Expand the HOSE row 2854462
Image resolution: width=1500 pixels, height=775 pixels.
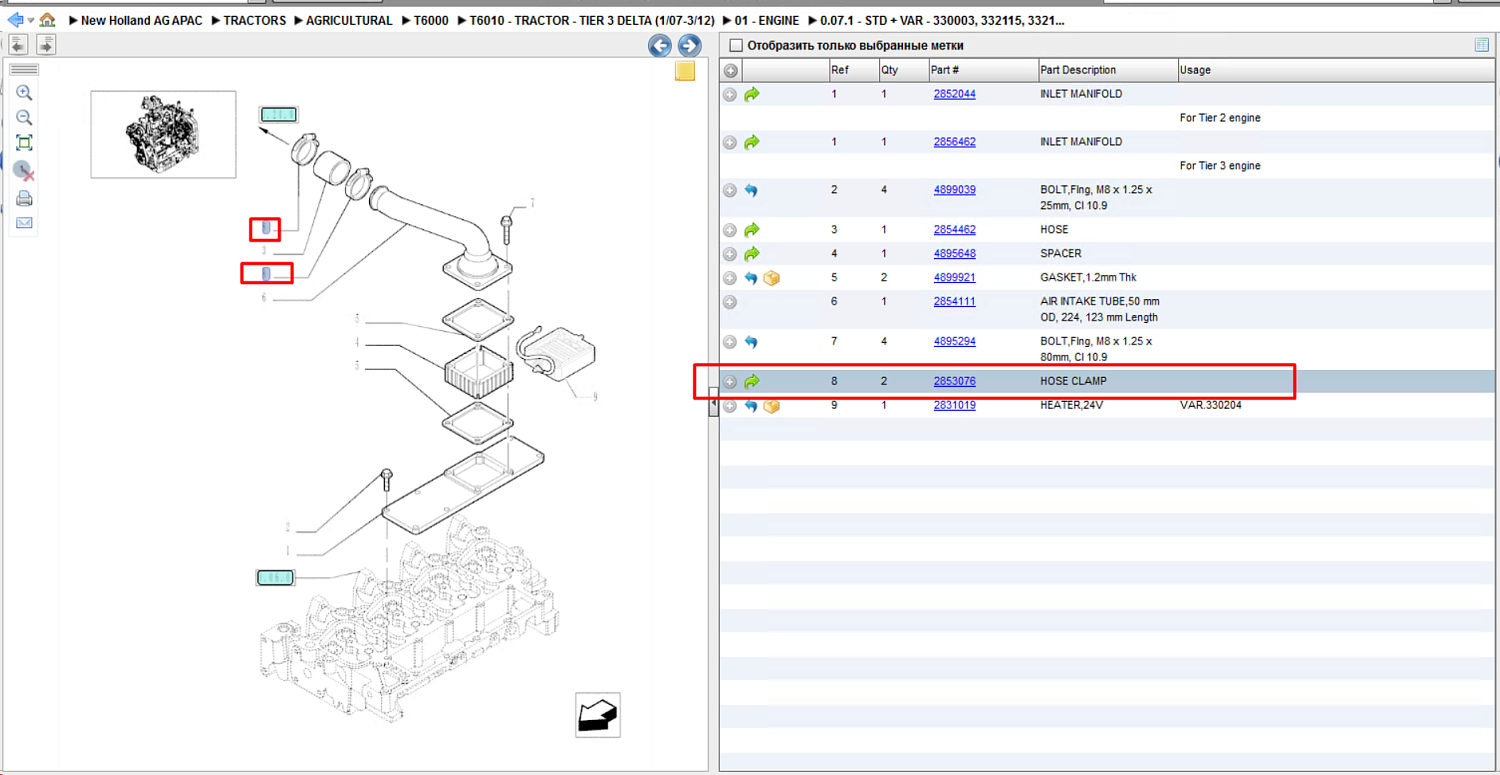730,230
